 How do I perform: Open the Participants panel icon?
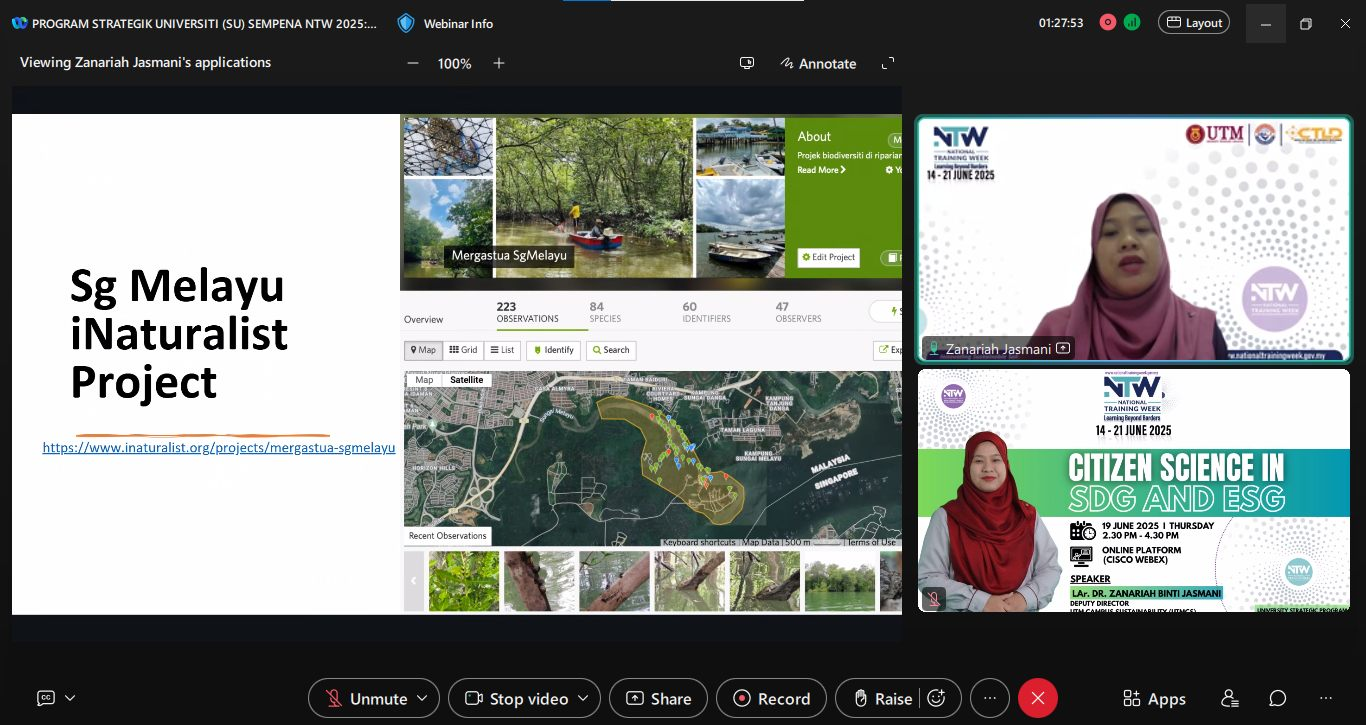tap(1230, 698)
